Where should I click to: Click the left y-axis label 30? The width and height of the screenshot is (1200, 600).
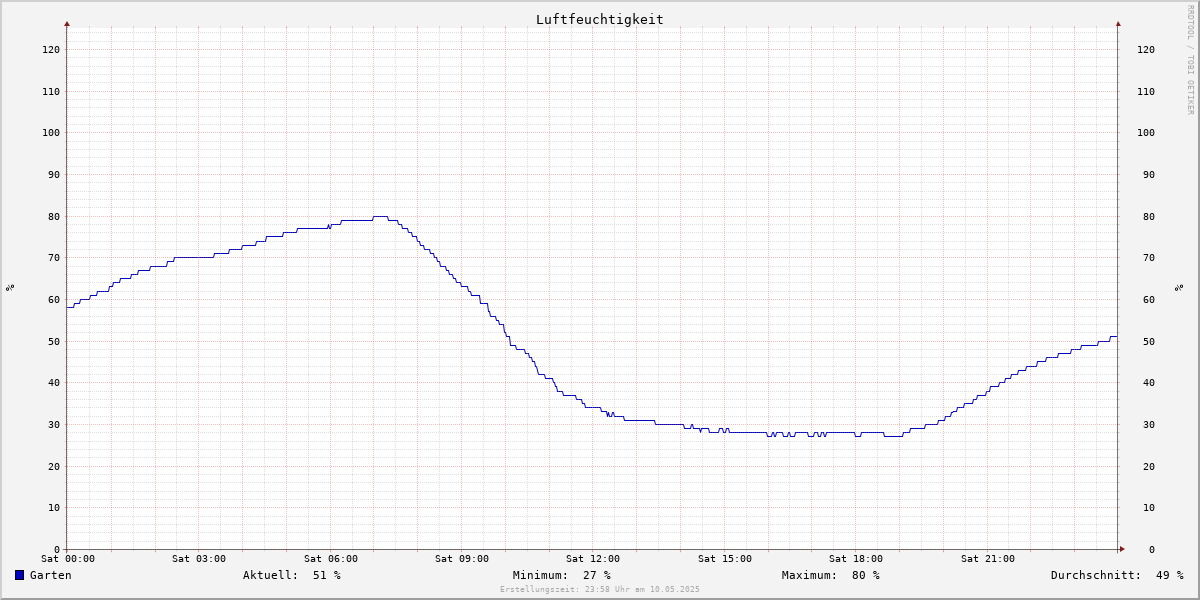54,425
